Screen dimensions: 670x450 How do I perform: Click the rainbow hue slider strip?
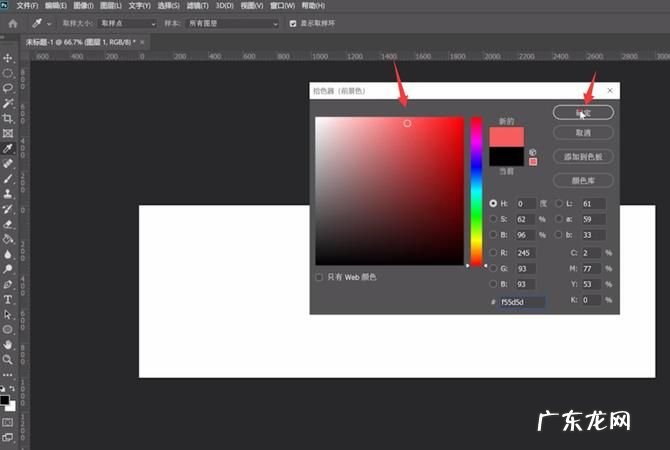477,190
